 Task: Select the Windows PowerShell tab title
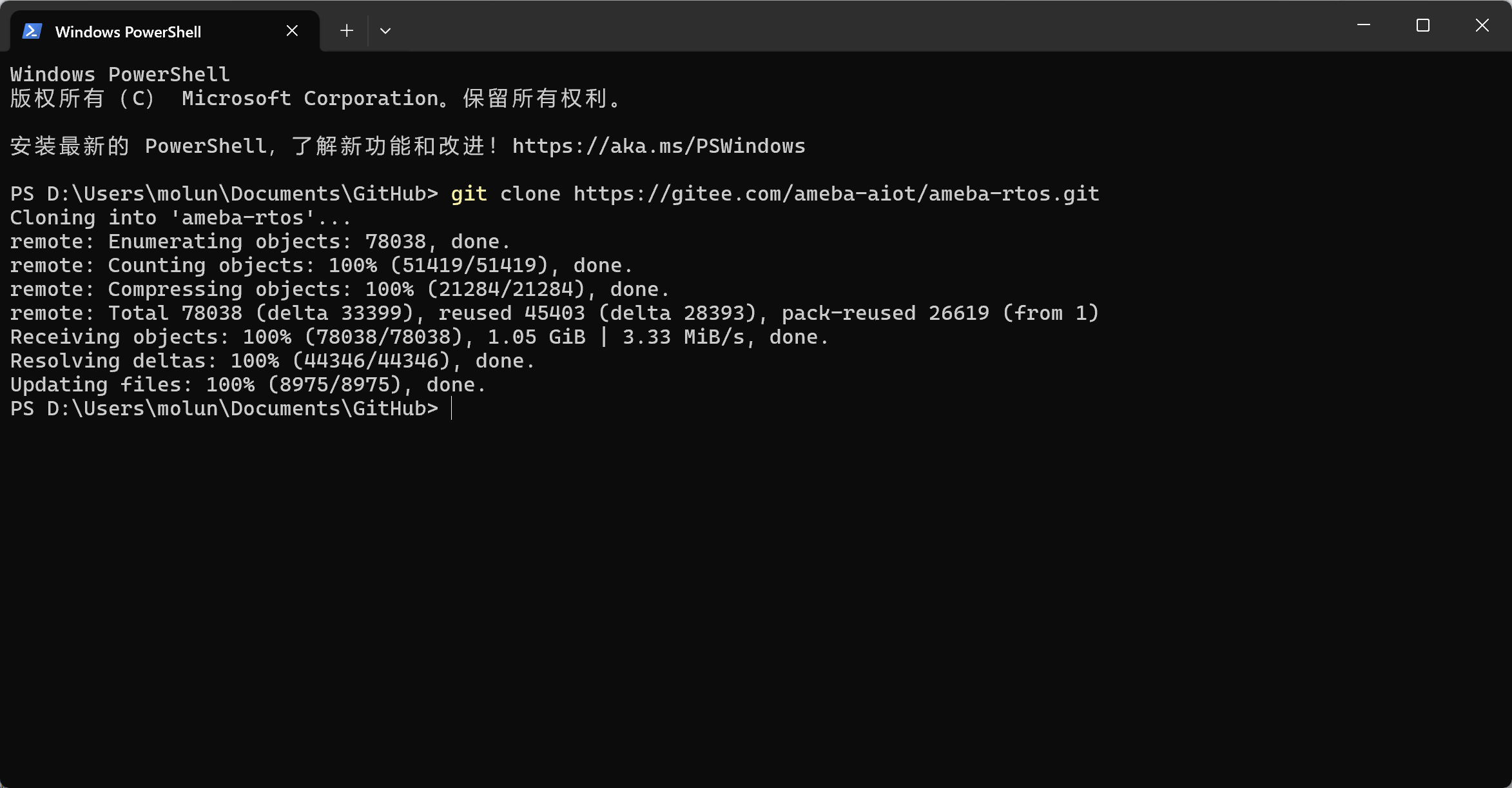(x=128, y=32)
